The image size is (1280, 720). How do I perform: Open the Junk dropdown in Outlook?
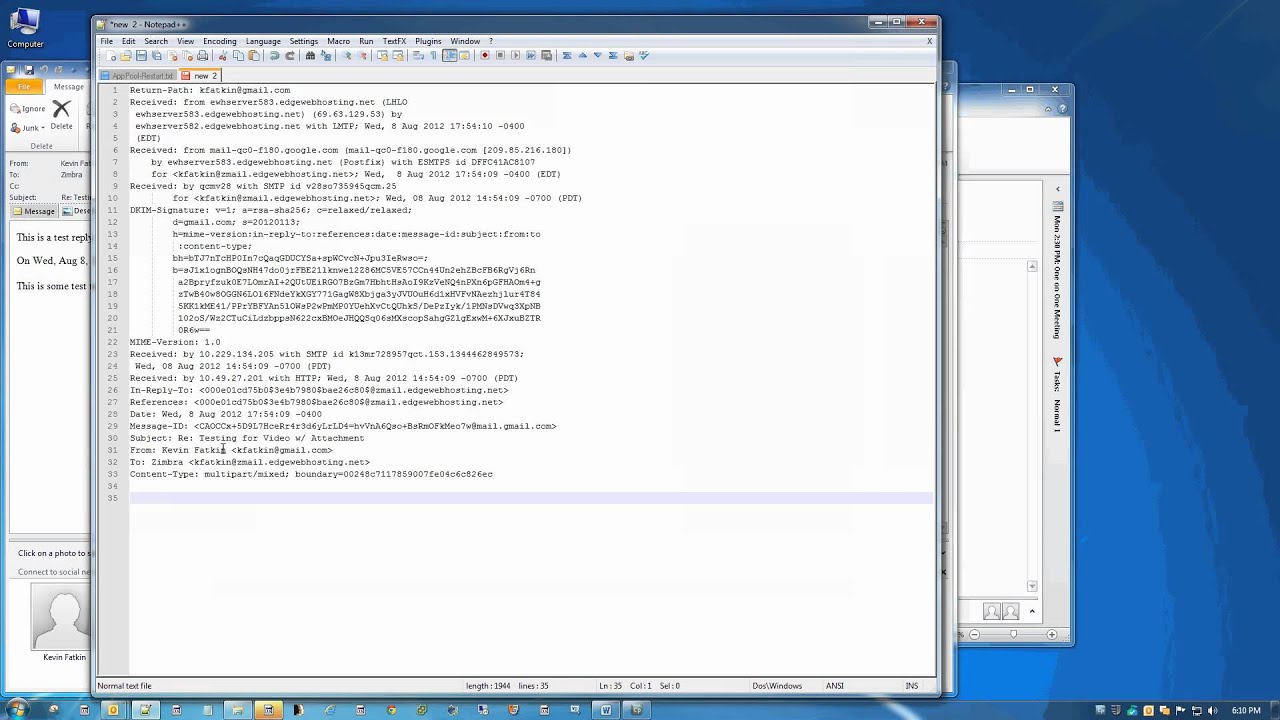(x=30, y=128)
